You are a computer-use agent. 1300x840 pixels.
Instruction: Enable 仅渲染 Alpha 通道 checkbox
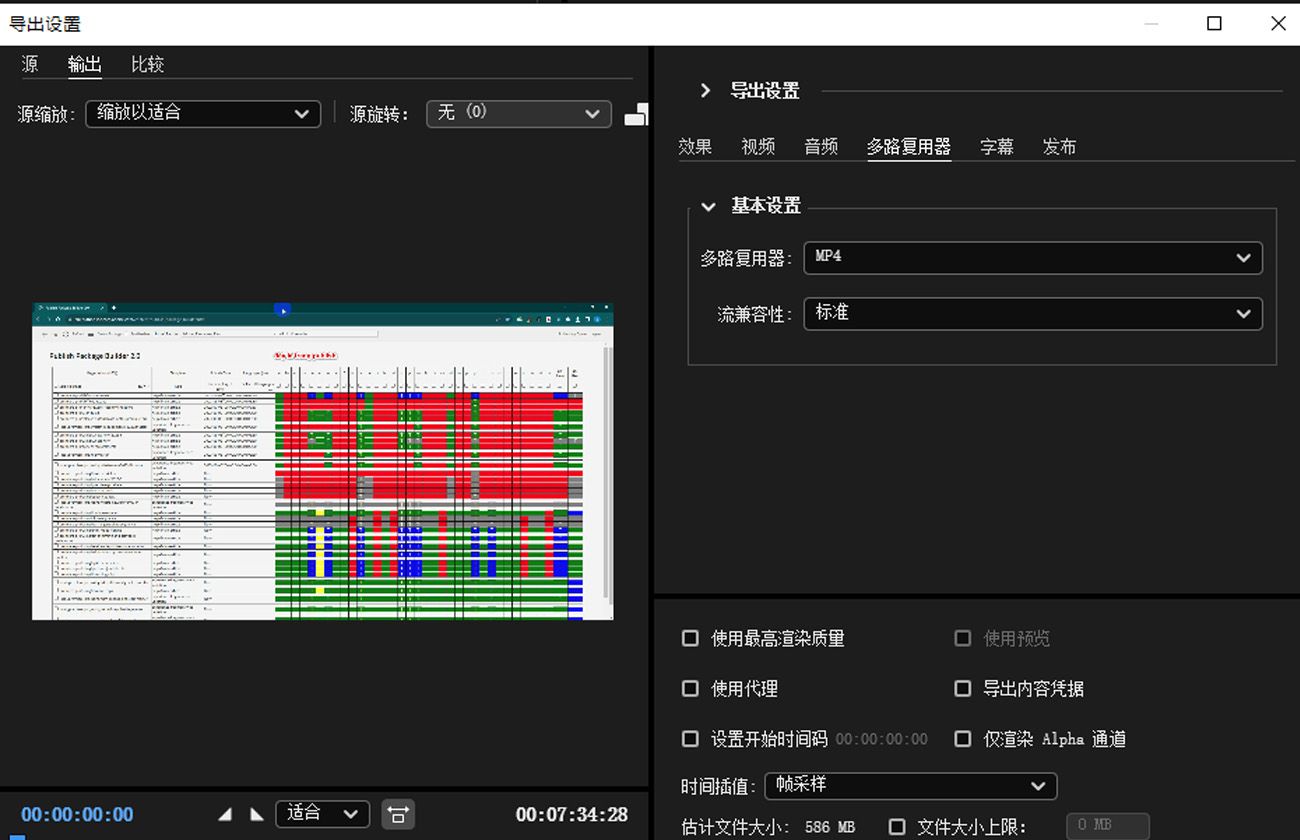tap(962, 738)
